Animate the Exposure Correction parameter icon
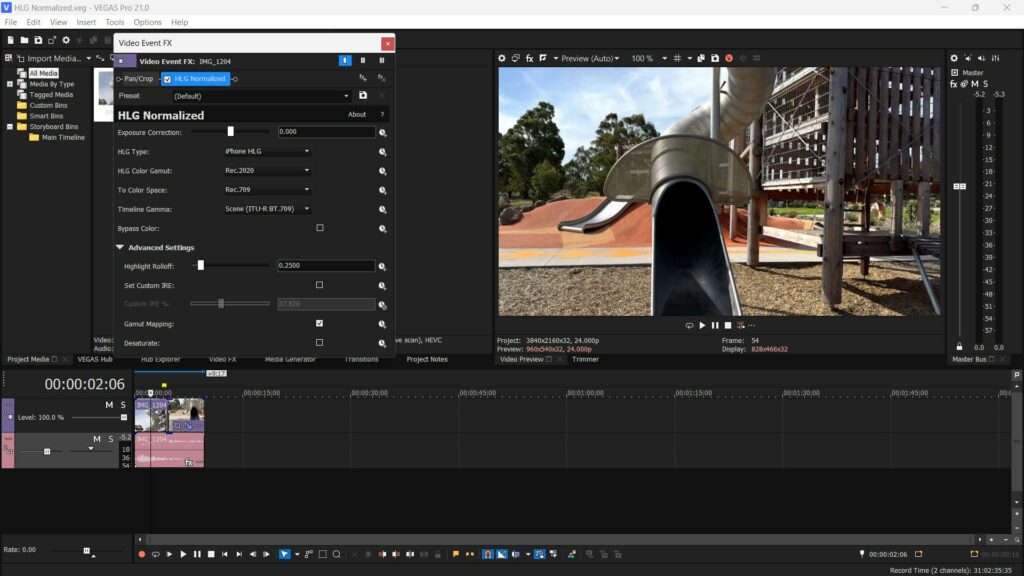 tap(382, 132)
